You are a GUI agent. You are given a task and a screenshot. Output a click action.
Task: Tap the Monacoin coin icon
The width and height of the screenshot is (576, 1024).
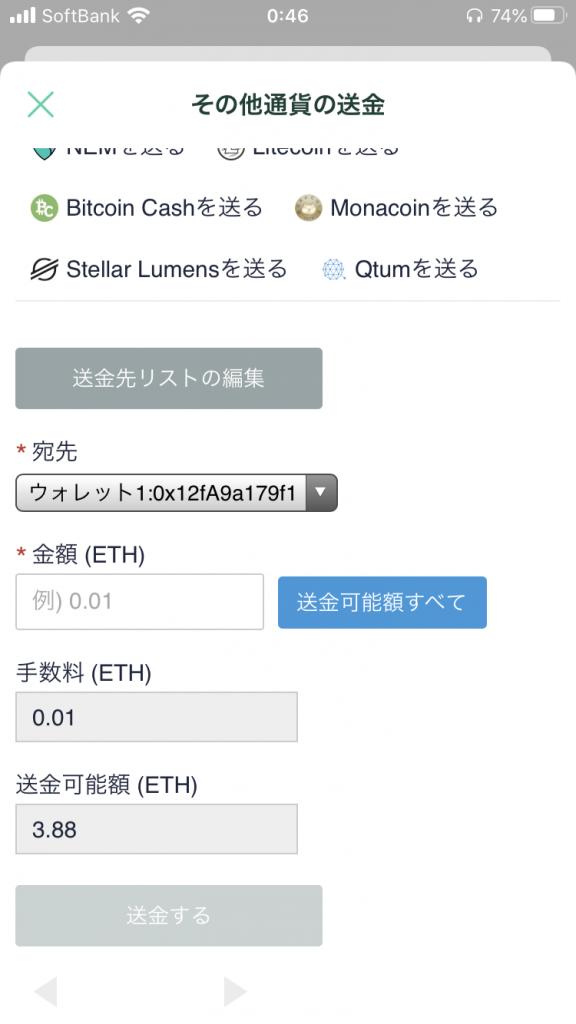(308, 208)
